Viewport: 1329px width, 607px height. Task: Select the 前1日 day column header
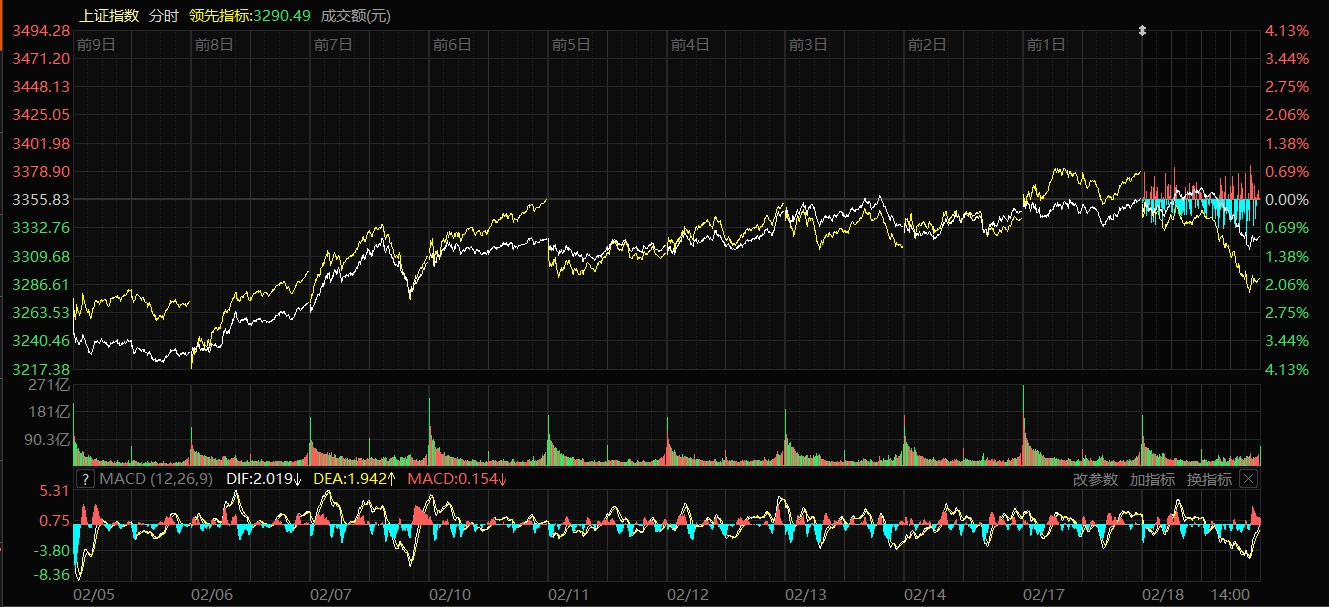click(1046, 44)
